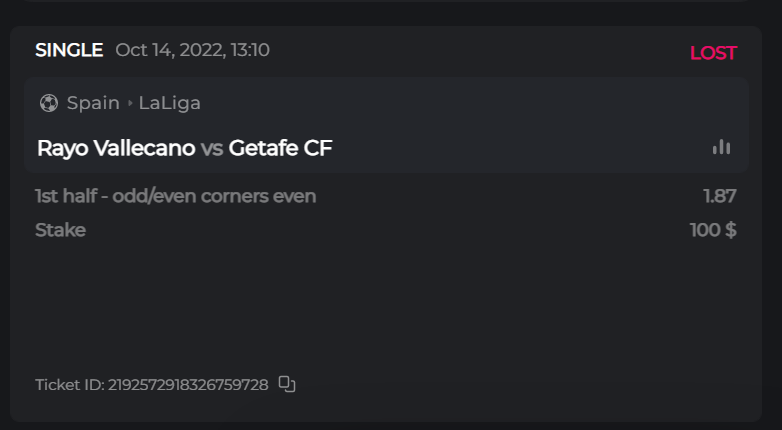Select the Rayo Vallecano team name
This screenshot has height=430, width=782.
point(116,149)
